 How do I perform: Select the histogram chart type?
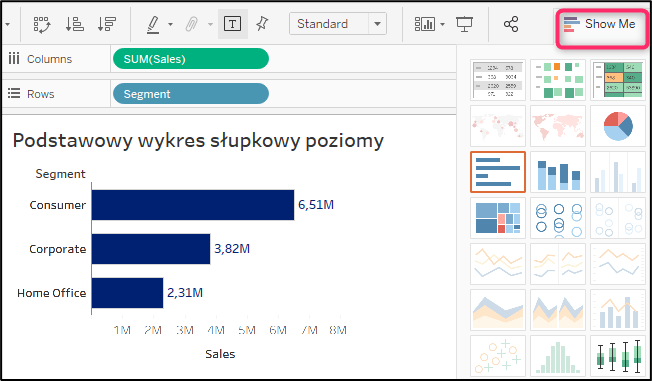click(558, 356)
